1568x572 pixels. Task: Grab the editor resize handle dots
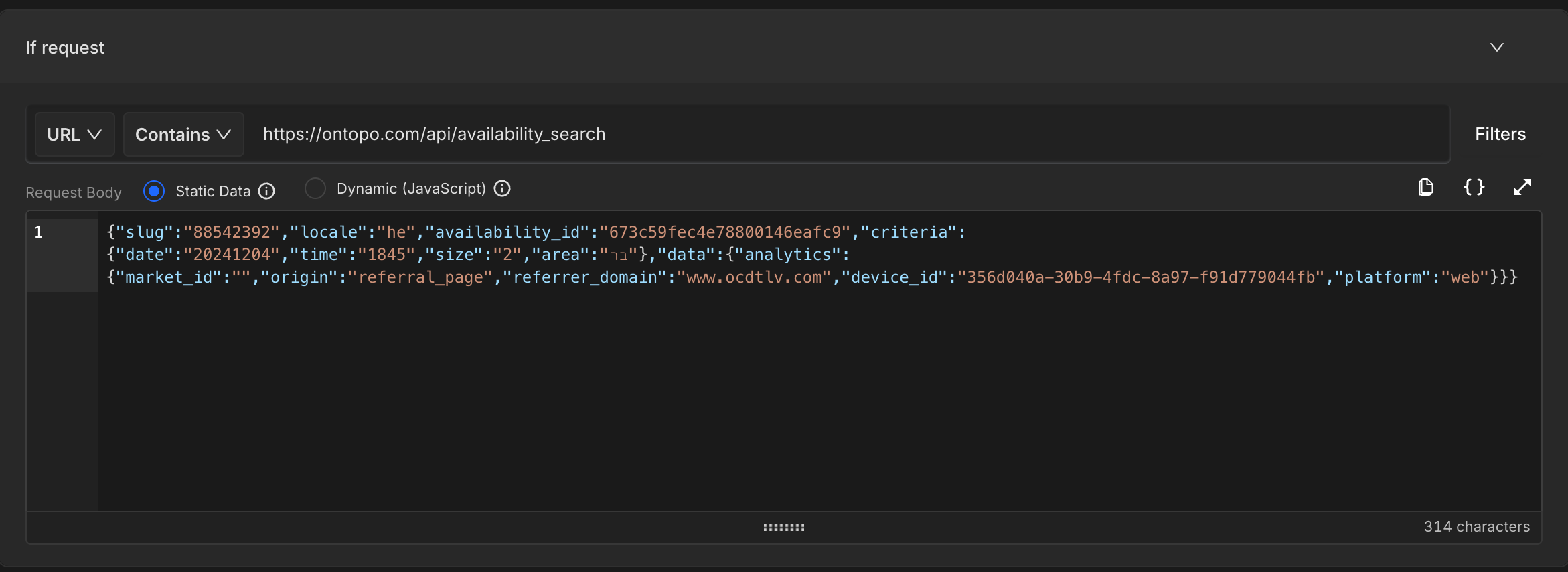pyautogui.click(x=784, y=528)
